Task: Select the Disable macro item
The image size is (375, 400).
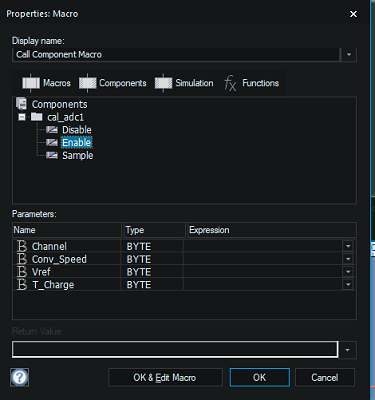Action: (77, 130)
